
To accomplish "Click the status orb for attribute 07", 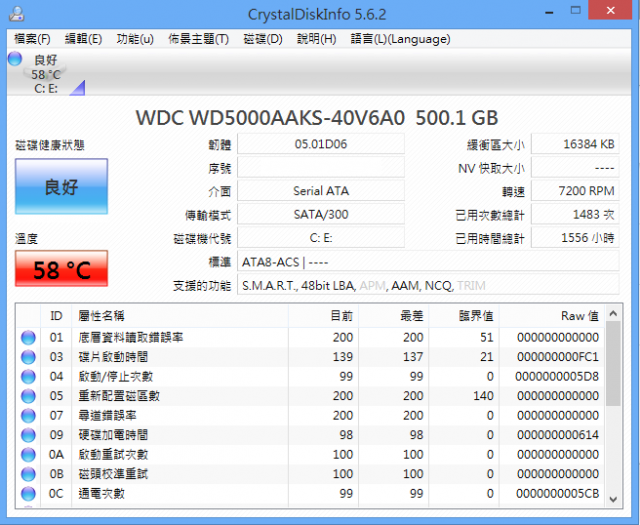I will (28, 416).
